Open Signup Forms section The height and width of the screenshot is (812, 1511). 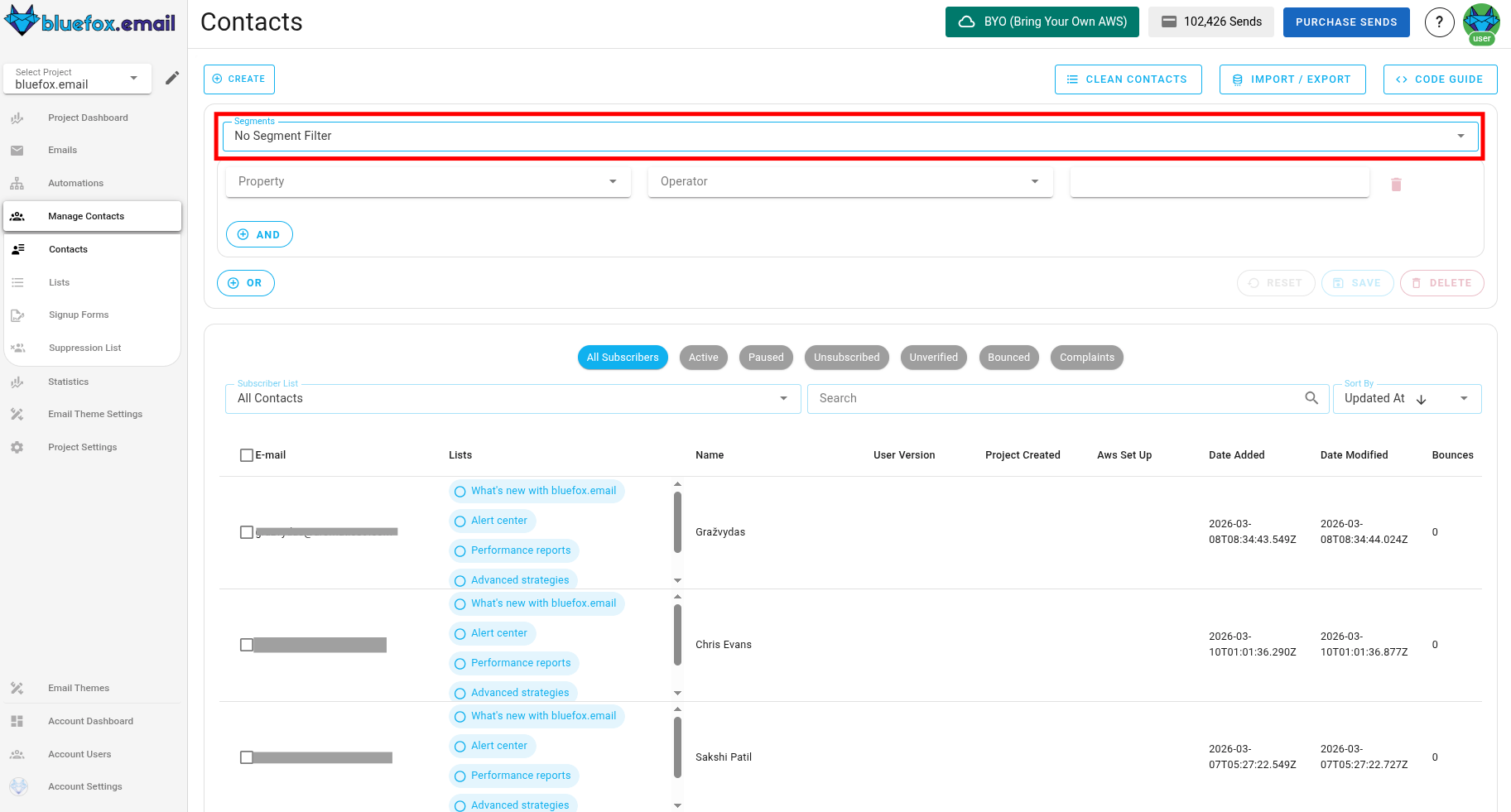click(79, 315)
